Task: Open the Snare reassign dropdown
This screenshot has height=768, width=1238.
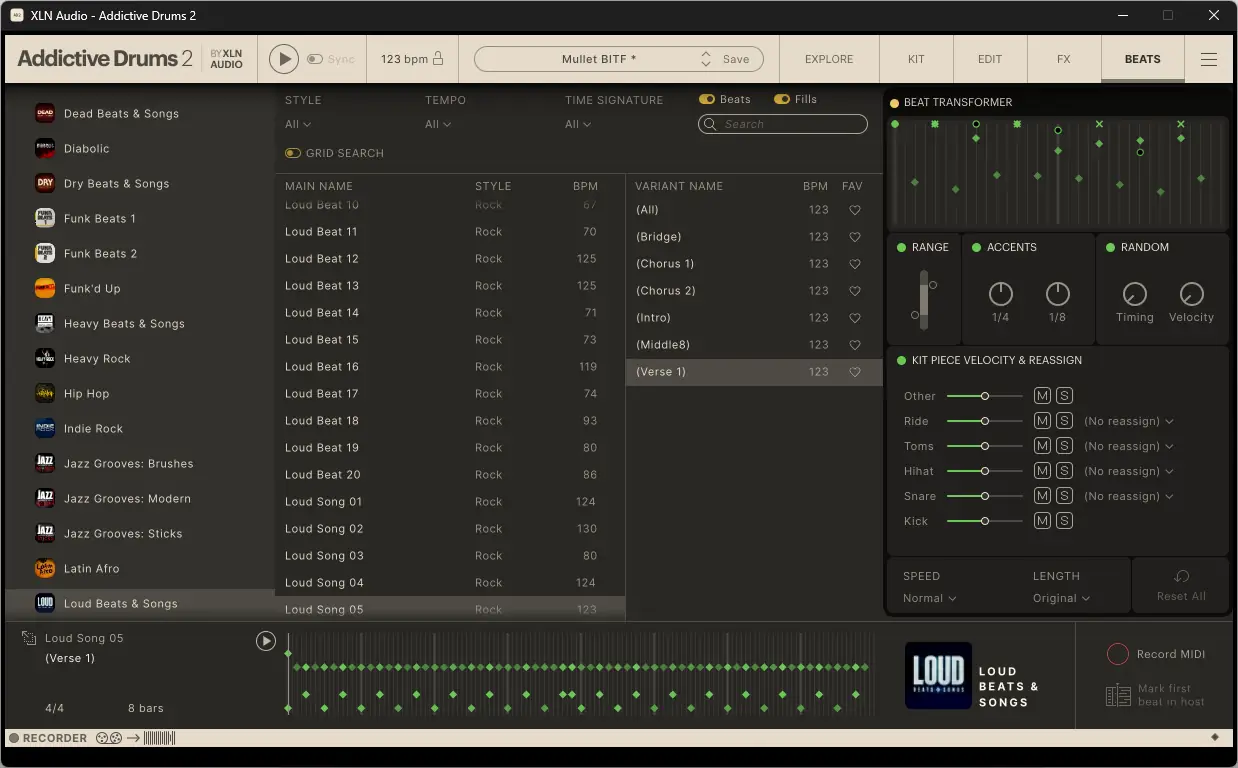Action: pyautogui.click(x=1129, y=496)
